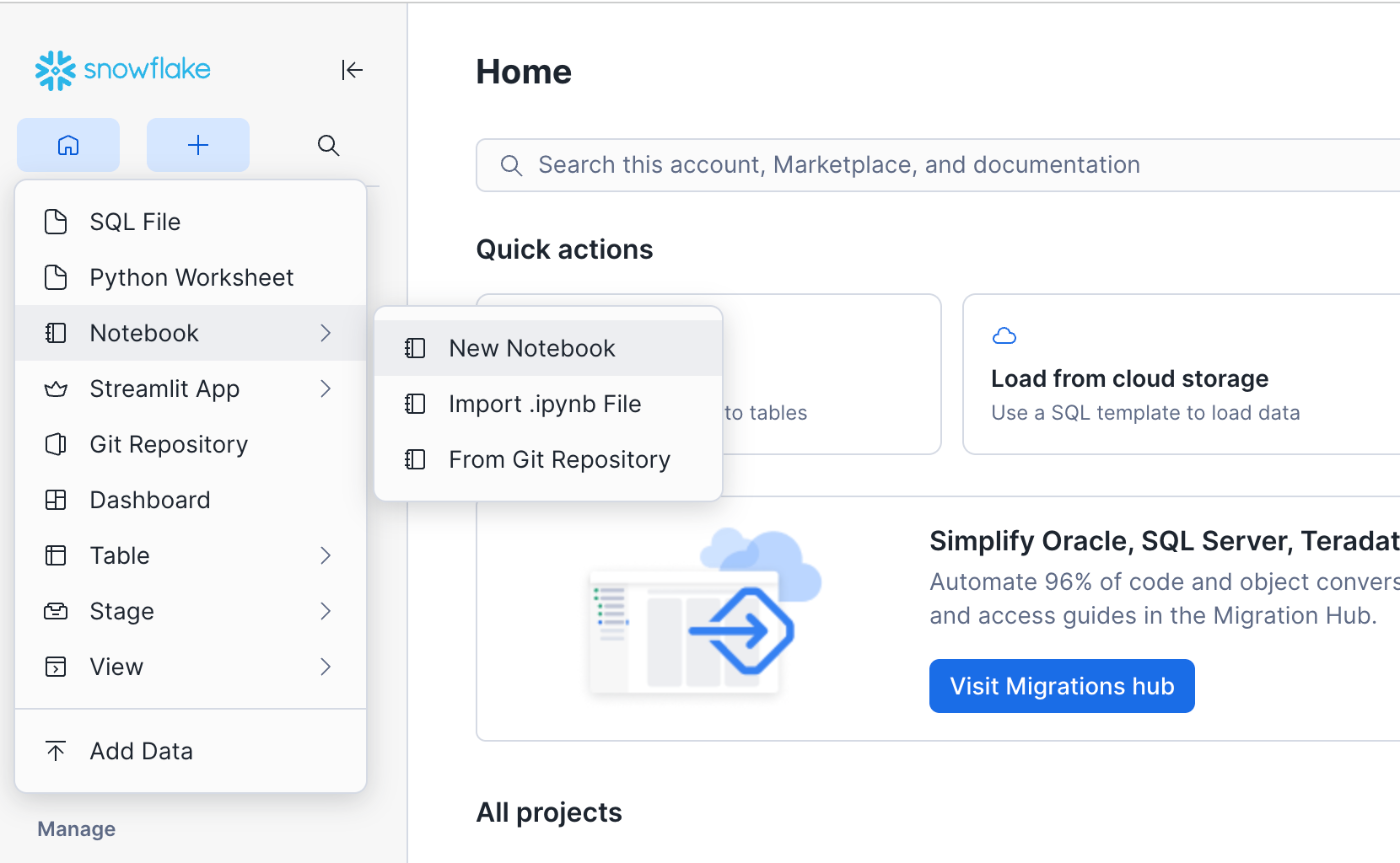Viewport: 1400px width, 863px height.
Task: Open the Stage menu item
Action: coord(190,611)
